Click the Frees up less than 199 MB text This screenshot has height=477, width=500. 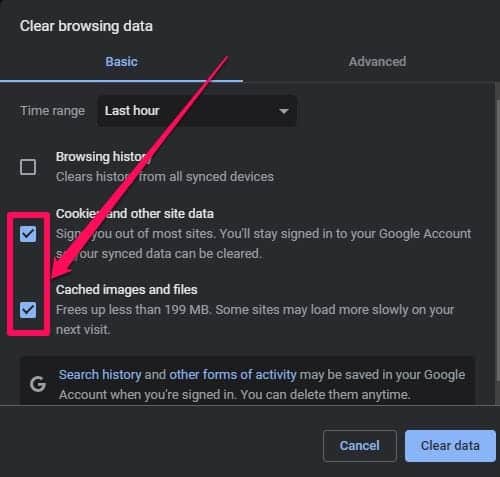click(x=133, y=310)
